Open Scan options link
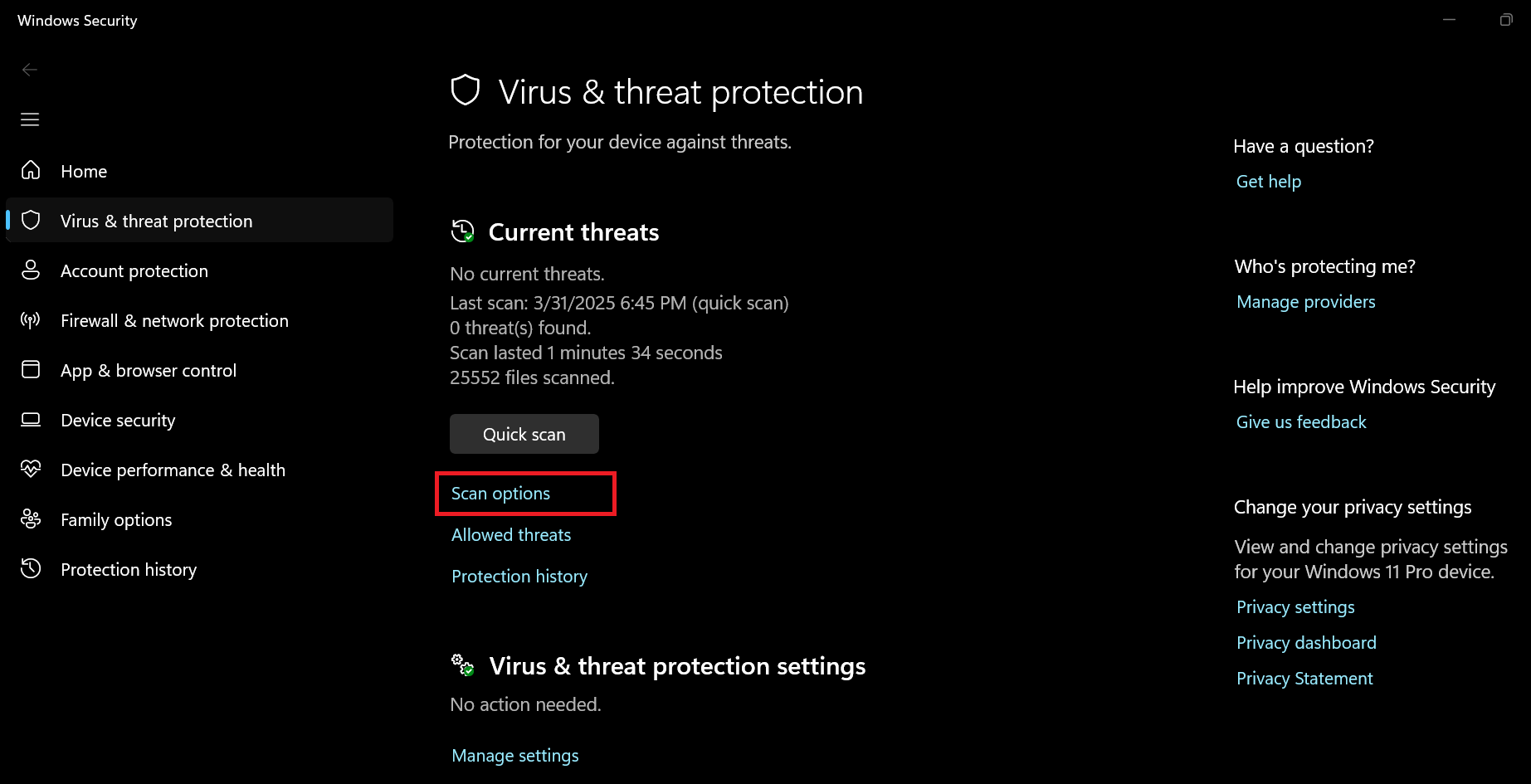This screenshot has width=1531, height=784. pos(500,494)
